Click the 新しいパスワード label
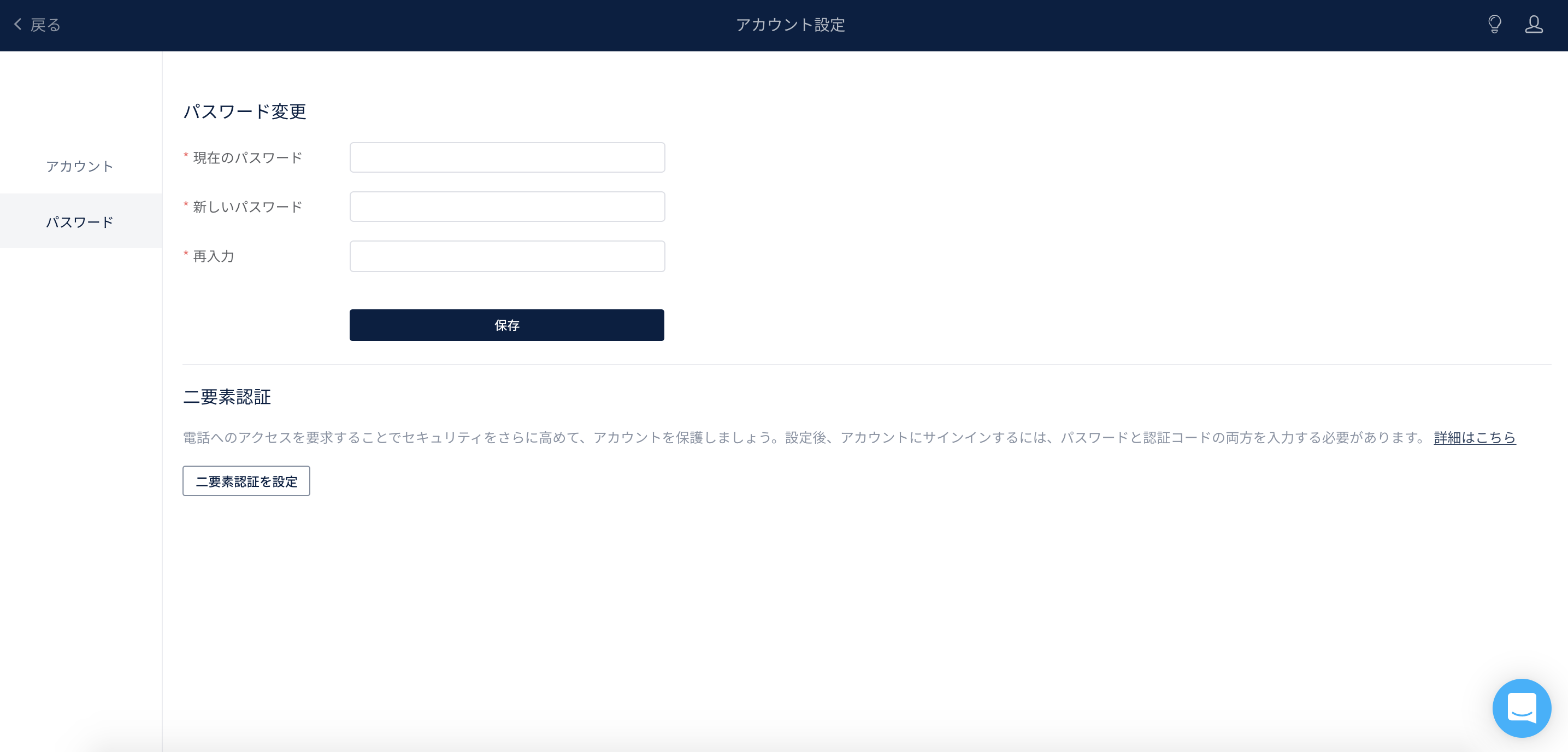Screen dimensions: 1568x752 [247, 207]
